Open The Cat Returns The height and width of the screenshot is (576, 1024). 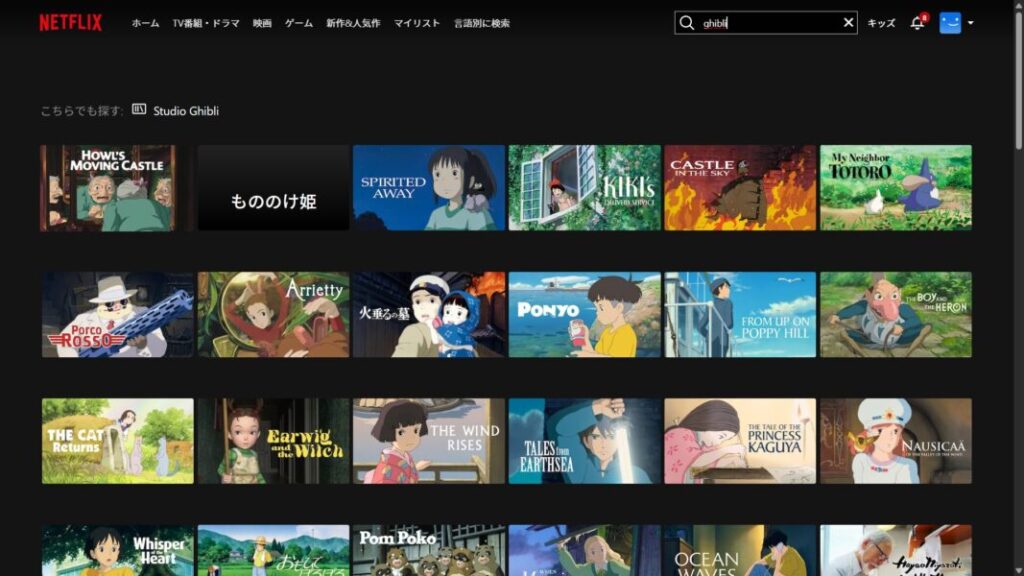pyautogui.click(x=118, y=441)
